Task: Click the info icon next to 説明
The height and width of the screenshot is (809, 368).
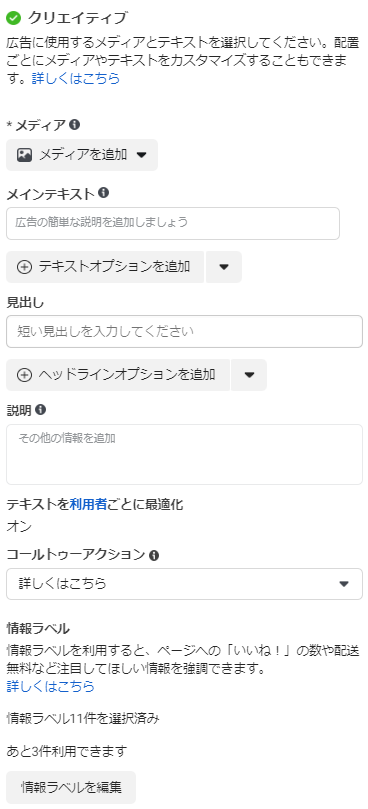Action: point(40,410)
